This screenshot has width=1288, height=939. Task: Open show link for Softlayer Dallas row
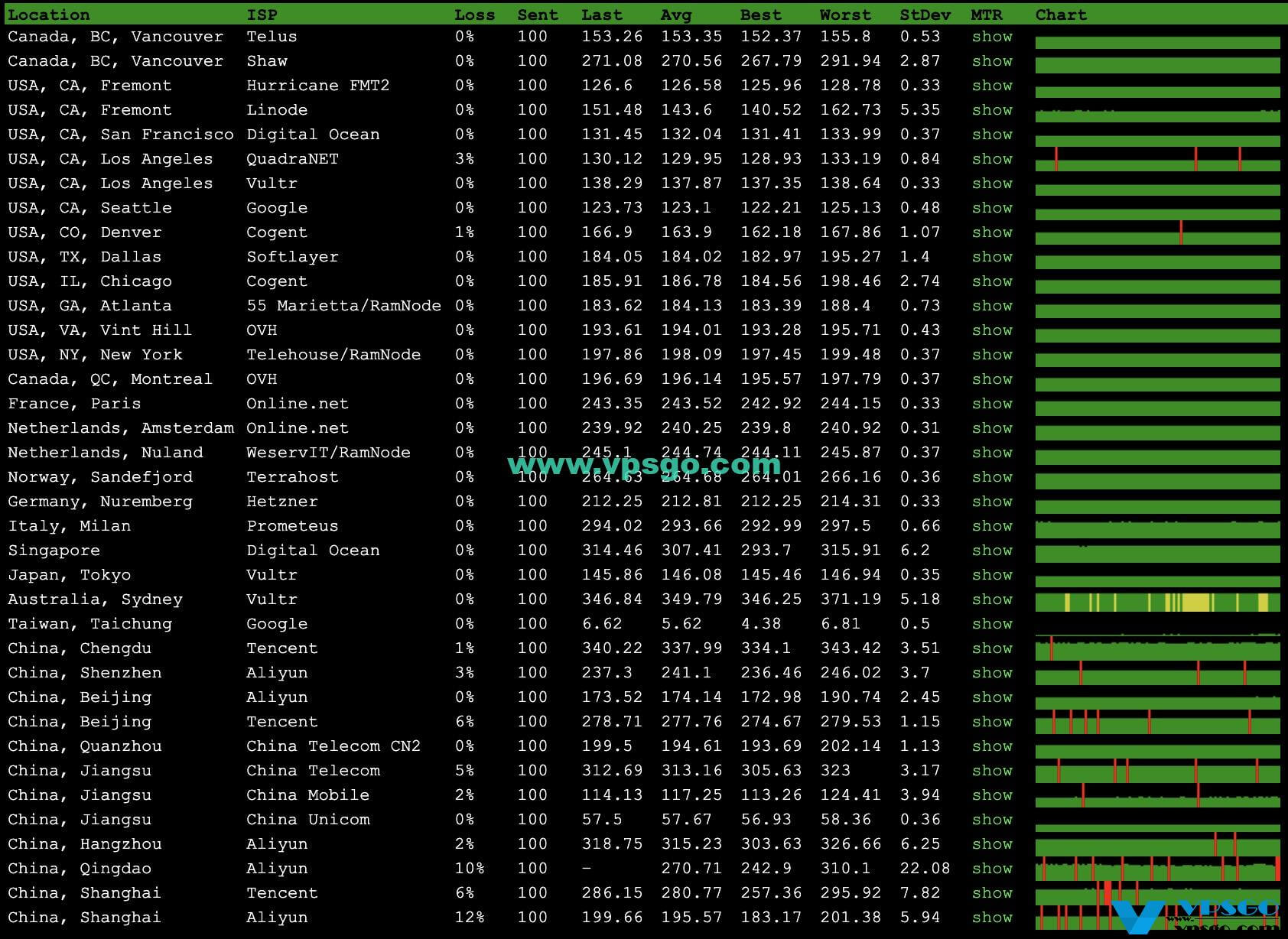click(992, 257)
